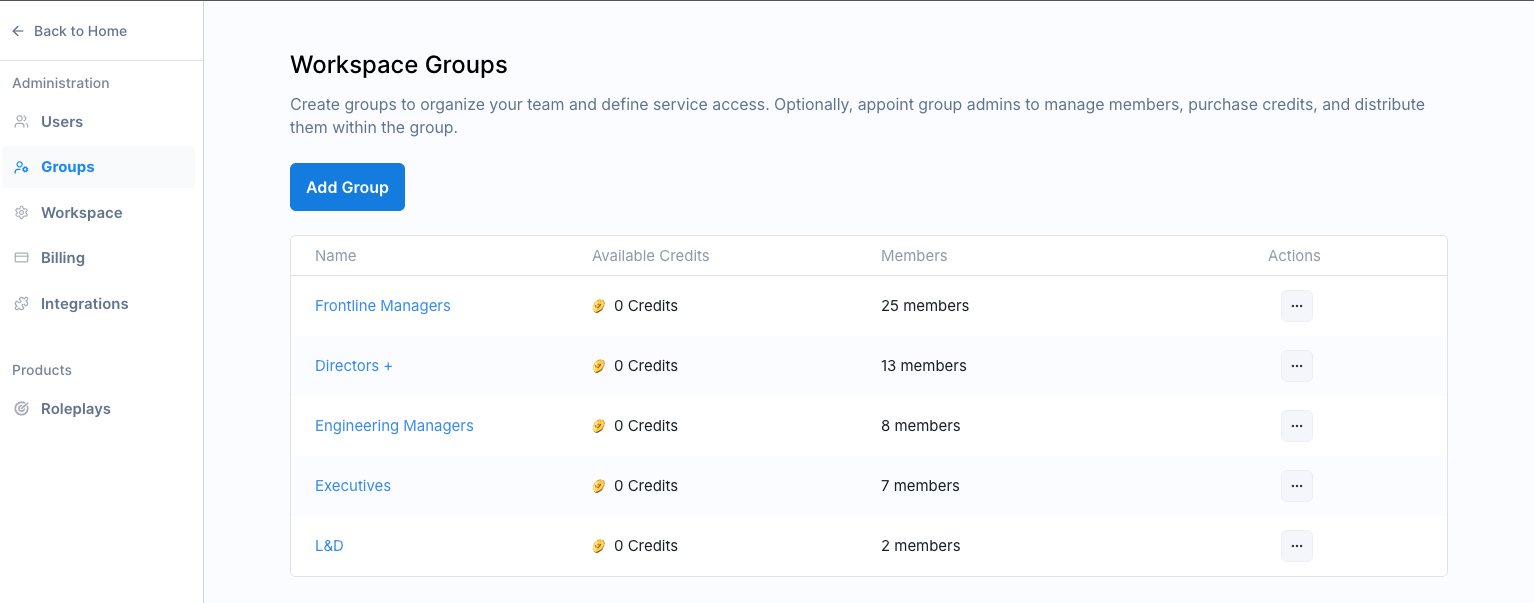Click the Members column header
The image size is (1534, 603).
(x=914, y=256)
